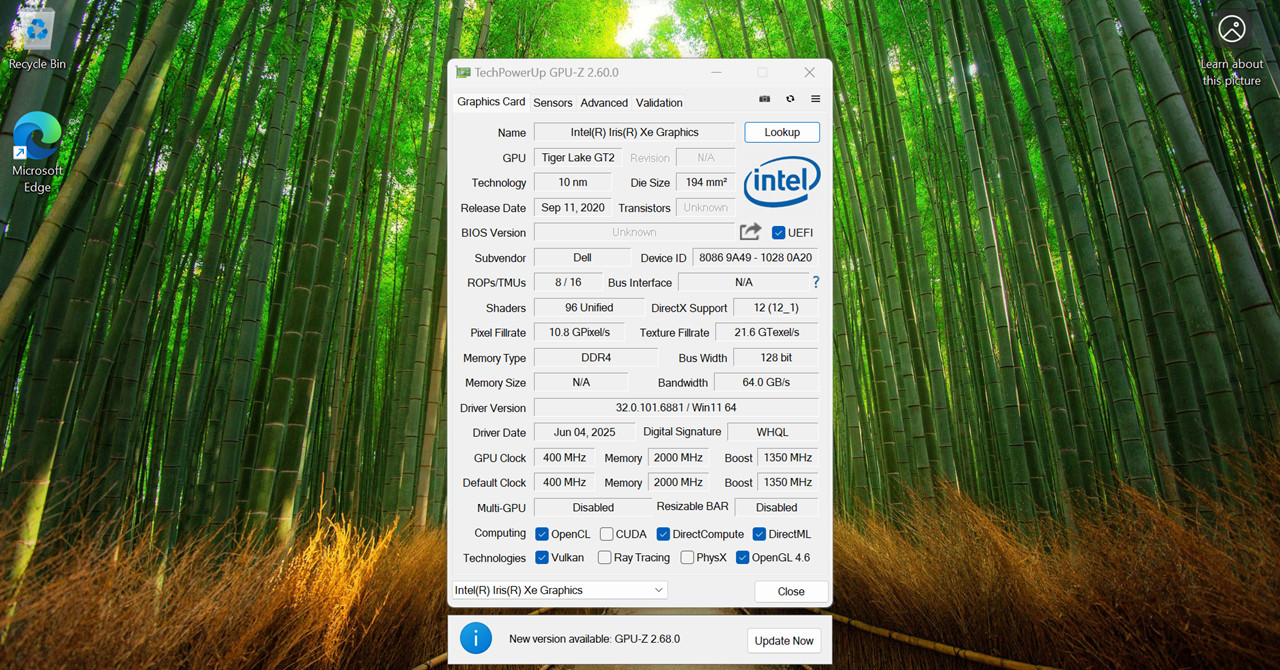Click the Bus Width value 128 bit
Image resolution: width=1280 pixels, height=670 pixels.
(776, 357)
